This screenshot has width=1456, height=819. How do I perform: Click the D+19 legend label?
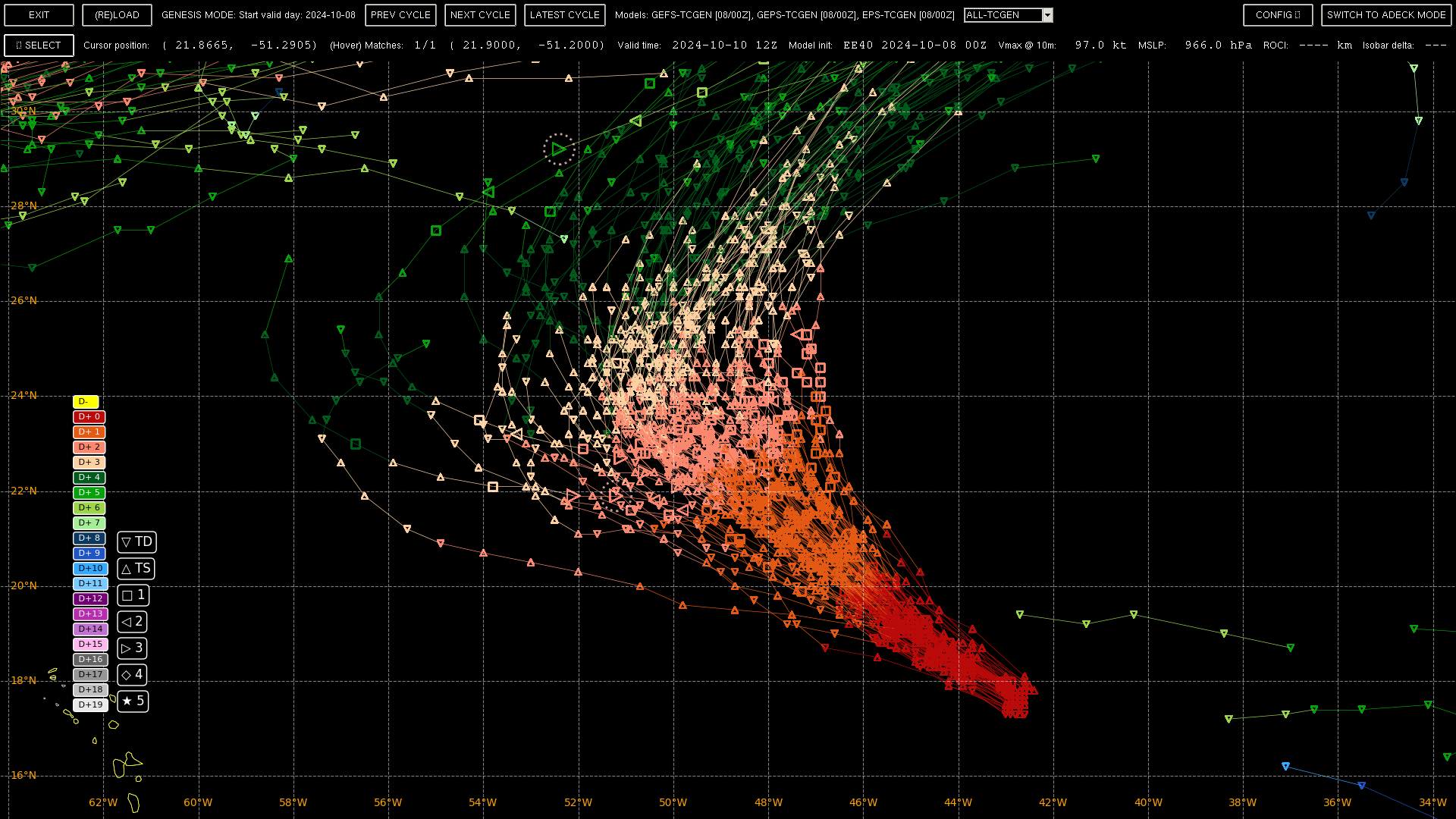(x=90, y=705)
